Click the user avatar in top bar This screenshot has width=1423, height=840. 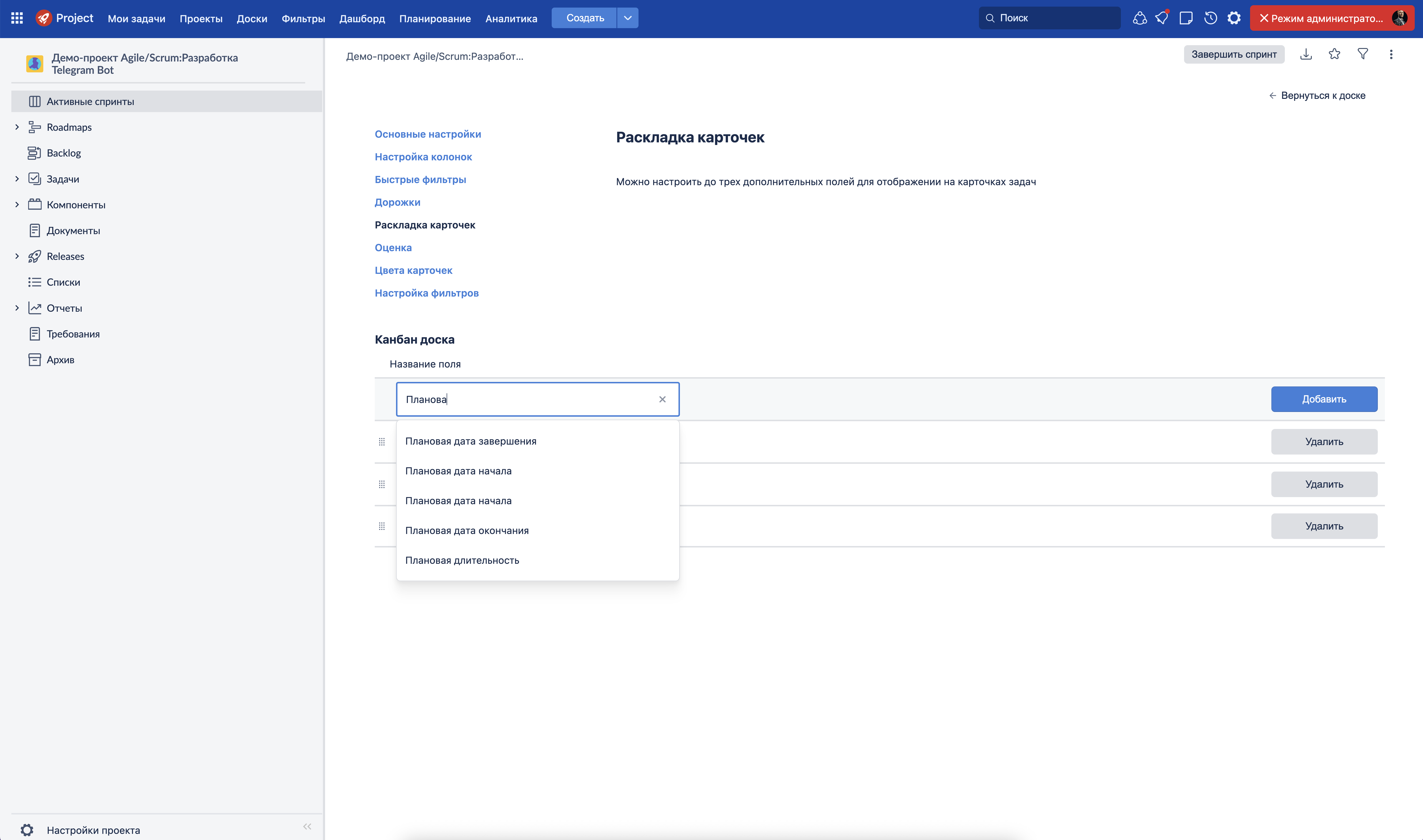pos(1400,18)
